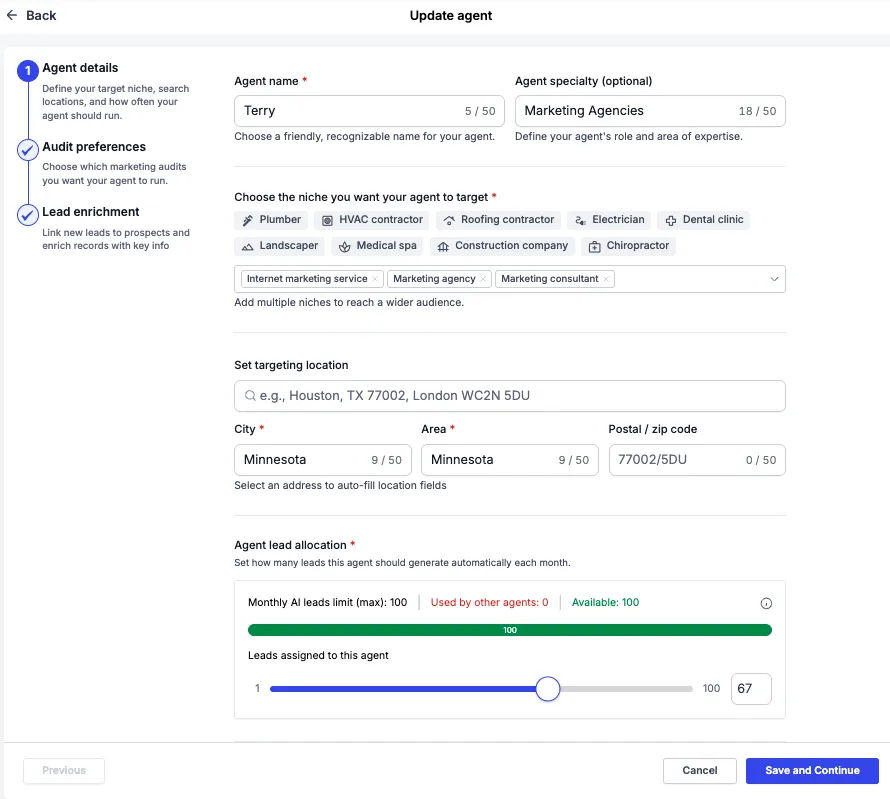
Task: Click the leads assigned slider handle
Action: 547,689
